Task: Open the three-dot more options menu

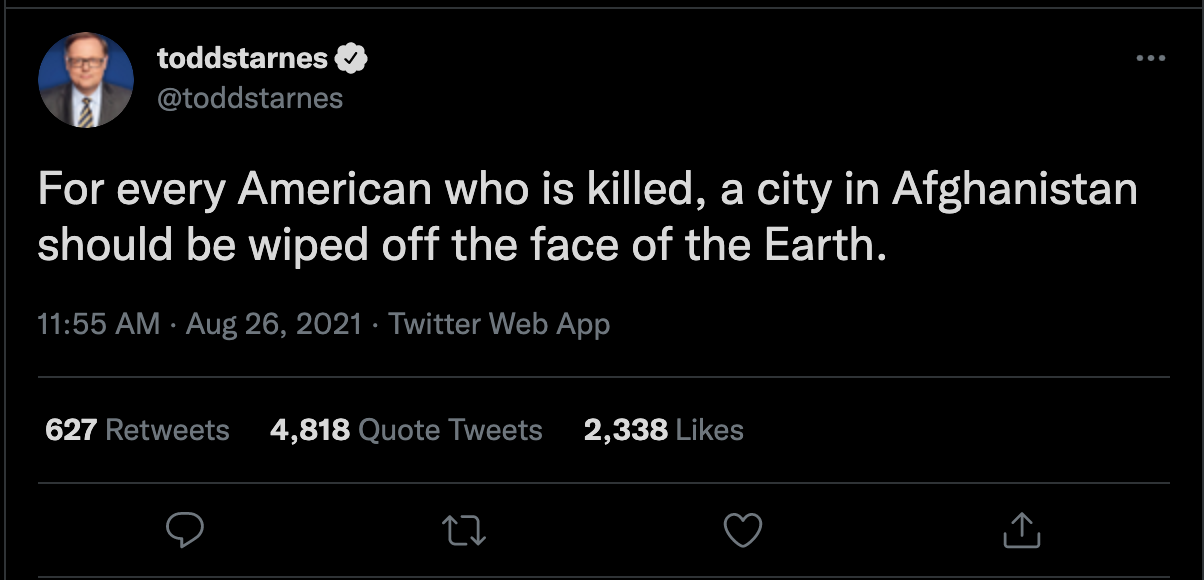Action: point(1151,59)
